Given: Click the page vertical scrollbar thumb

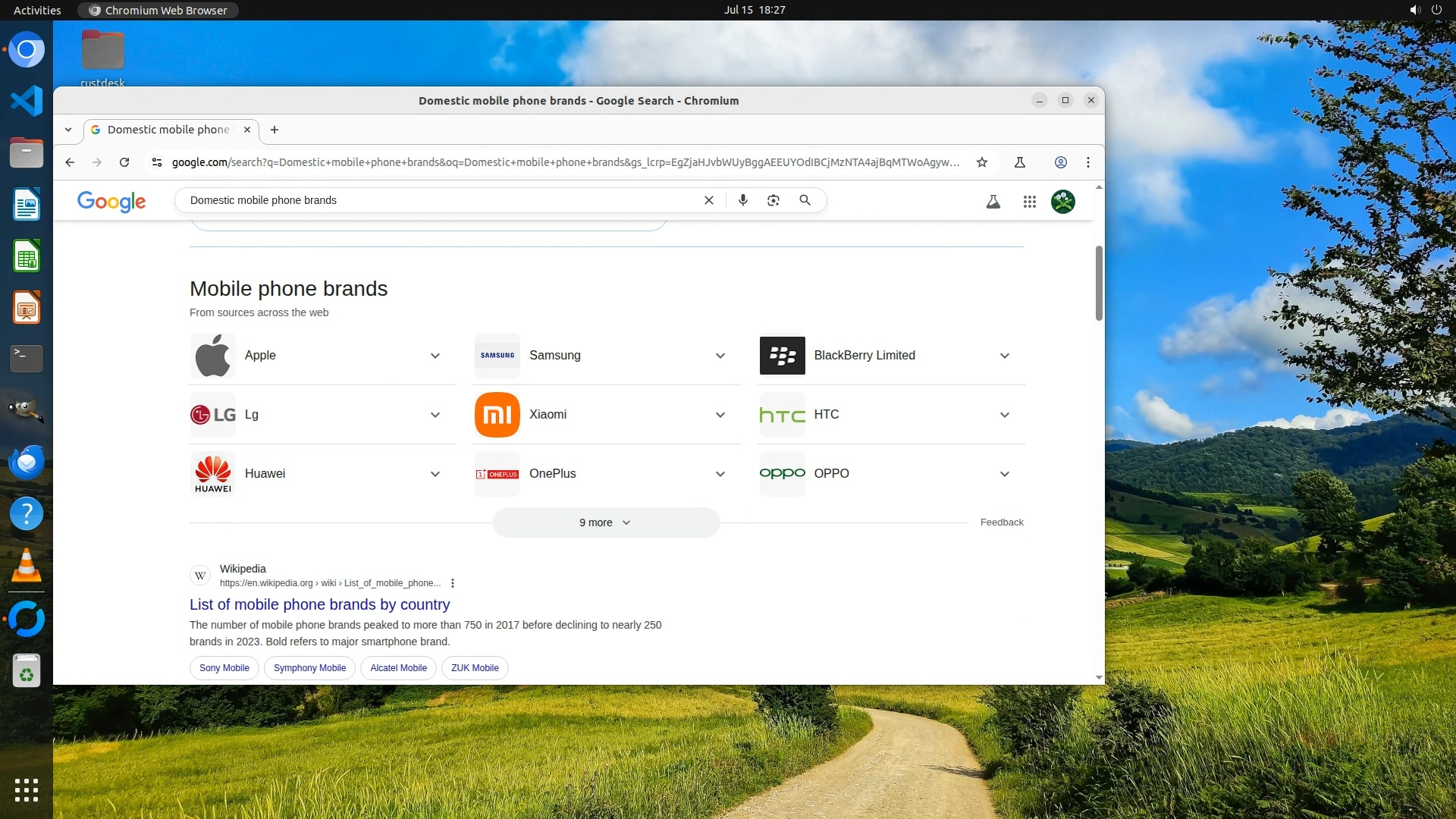Looking at the screenshot, I should click(1099, 283).
